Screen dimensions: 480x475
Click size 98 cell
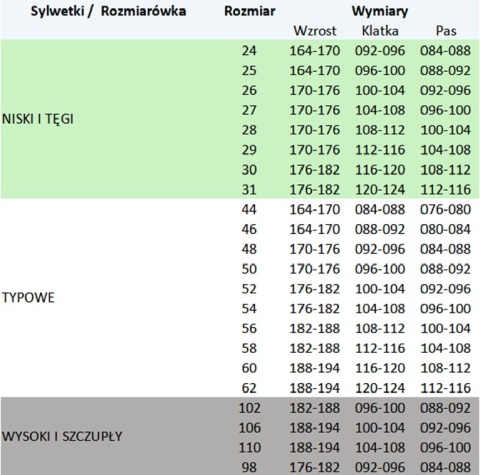click(249, 467)
